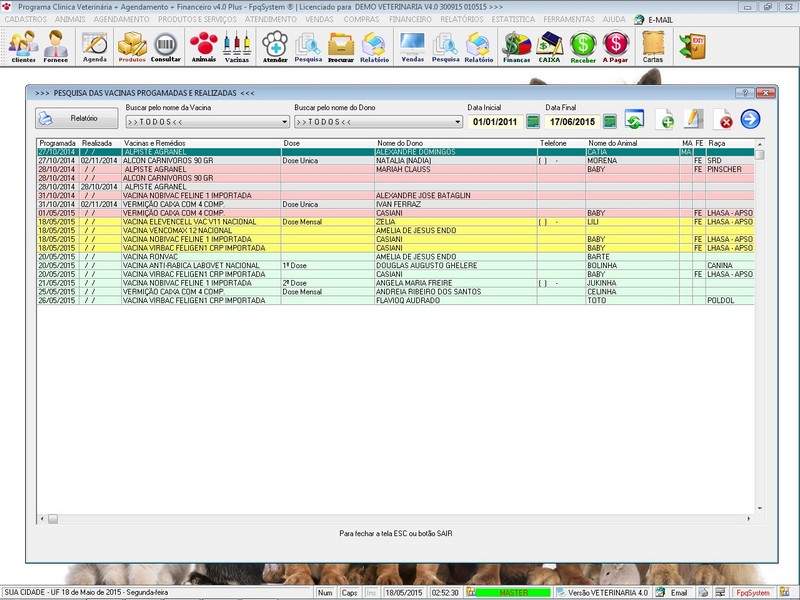The image size is (800, 600).
Task: Click the dialog help question button
Action: pyautogui.click(x=745, y=93)
